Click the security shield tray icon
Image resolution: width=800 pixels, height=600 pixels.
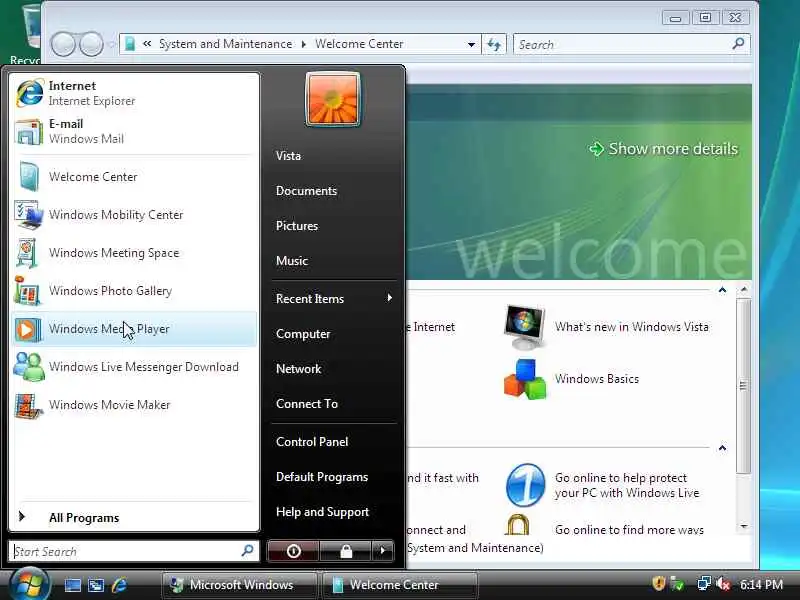coord(659,583)
